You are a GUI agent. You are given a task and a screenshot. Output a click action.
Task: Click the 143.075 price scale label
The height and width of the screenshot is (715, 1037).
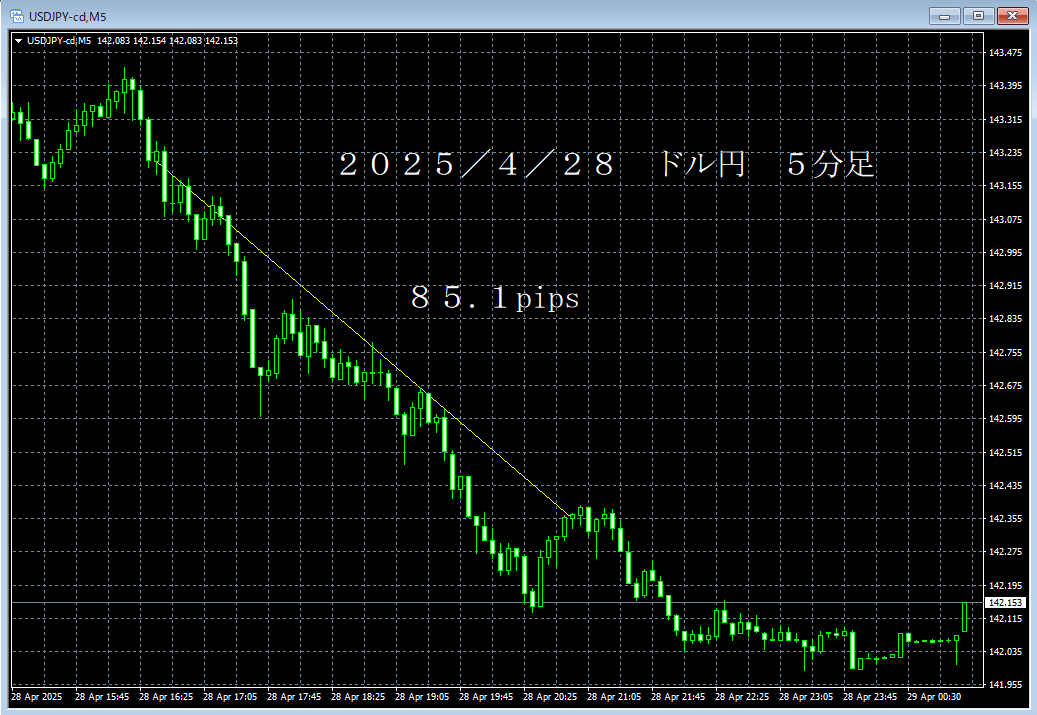pos(1005,220)
